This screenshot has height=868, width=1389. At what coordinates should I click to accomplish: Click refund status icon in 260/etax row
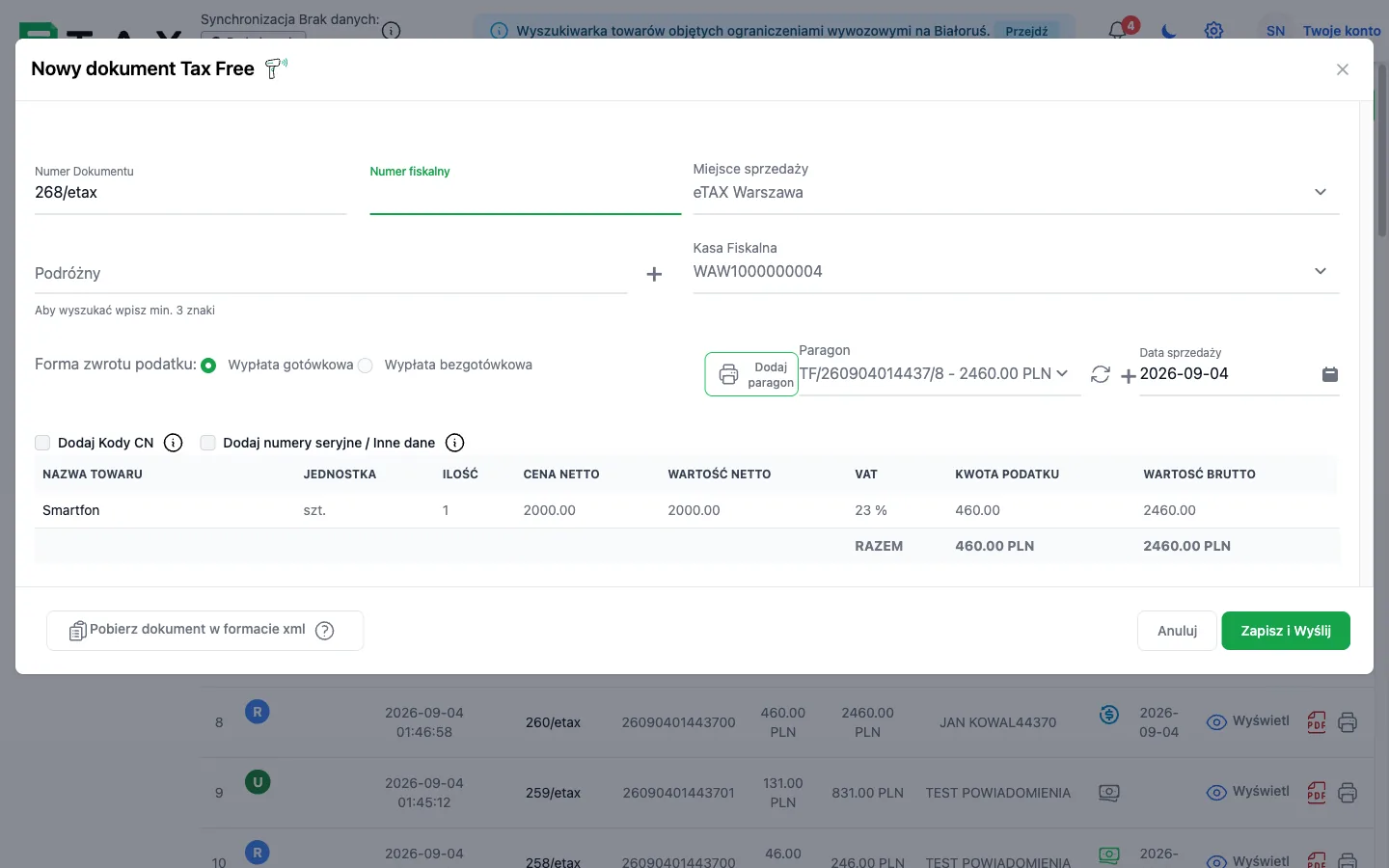coord(1109,715)
